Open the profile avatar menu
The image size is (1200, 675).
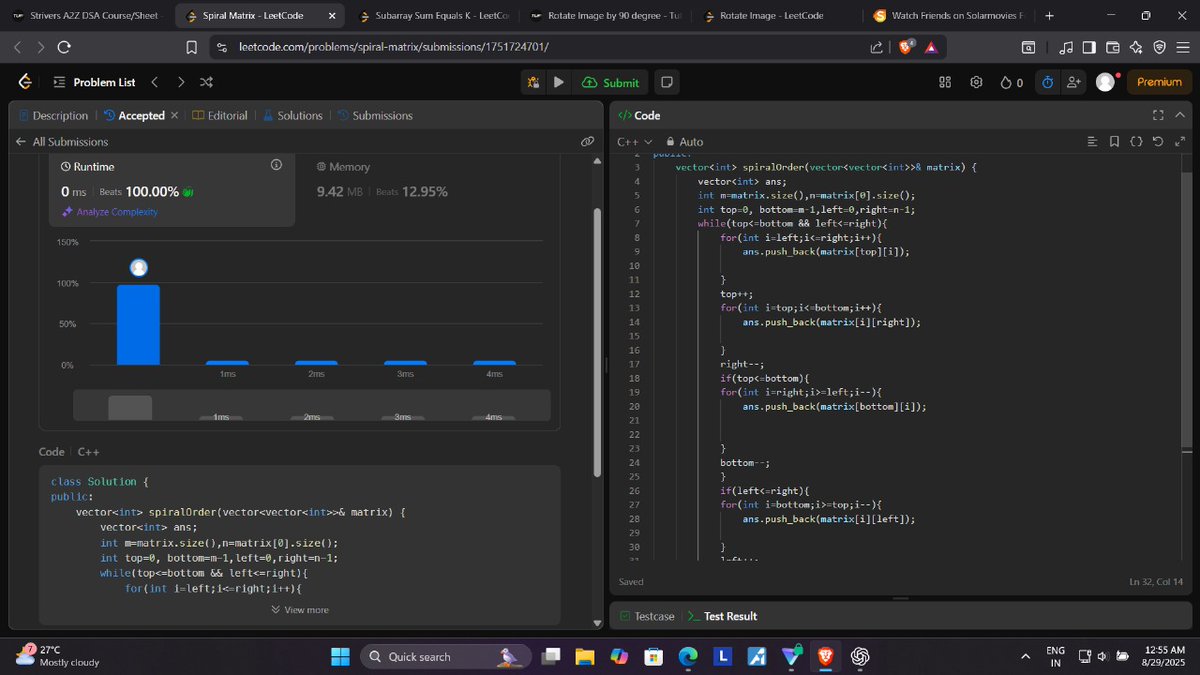[1105, 82]
